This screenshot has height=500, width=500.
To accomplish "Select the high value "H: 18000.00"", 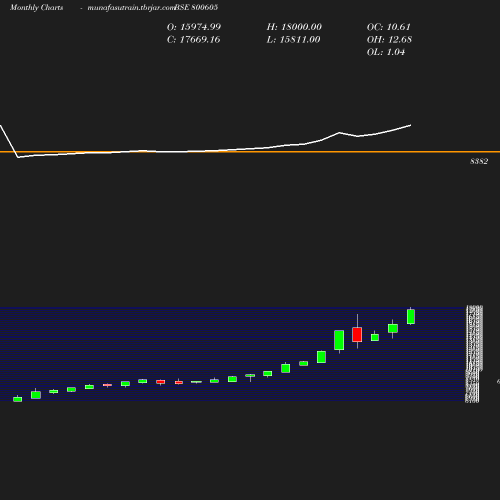I will [x=294, y=27].
